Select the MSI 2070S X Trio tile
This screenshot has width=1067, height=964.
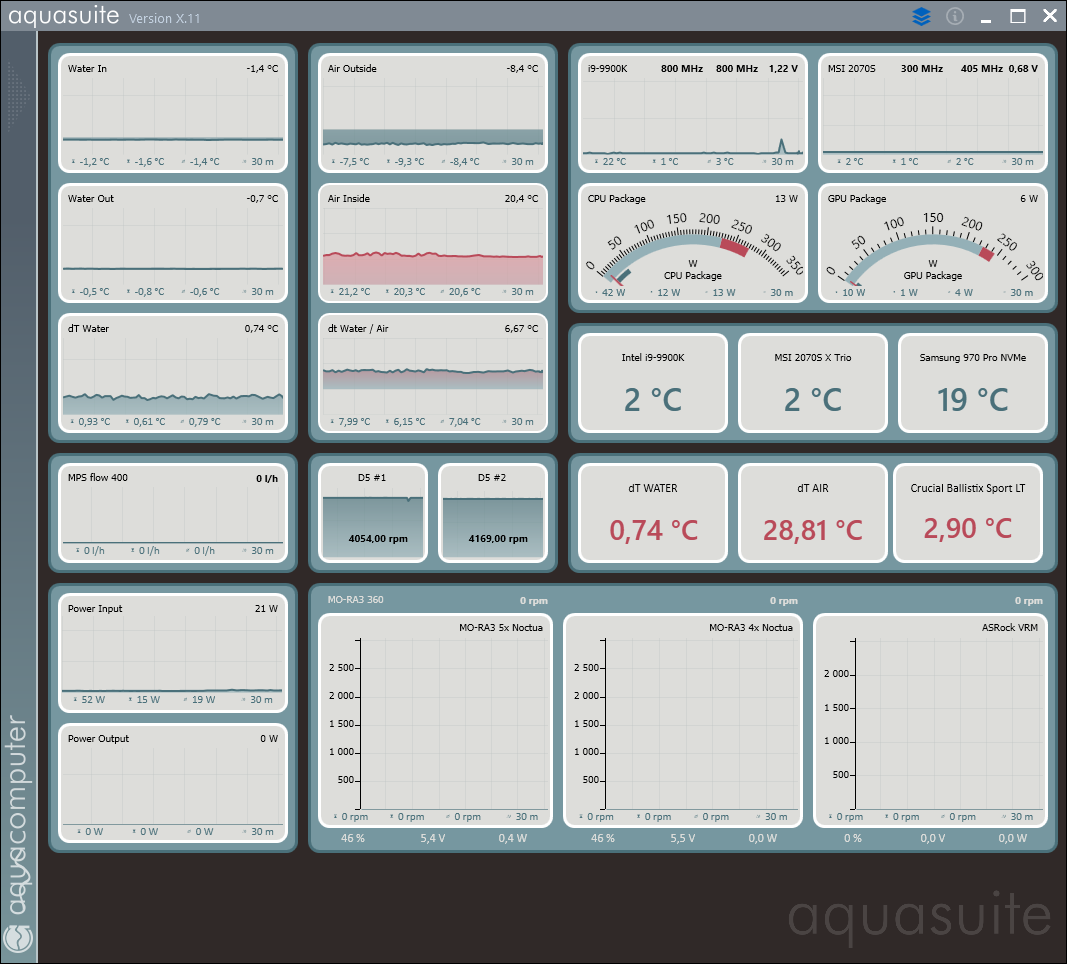(812, 383)
